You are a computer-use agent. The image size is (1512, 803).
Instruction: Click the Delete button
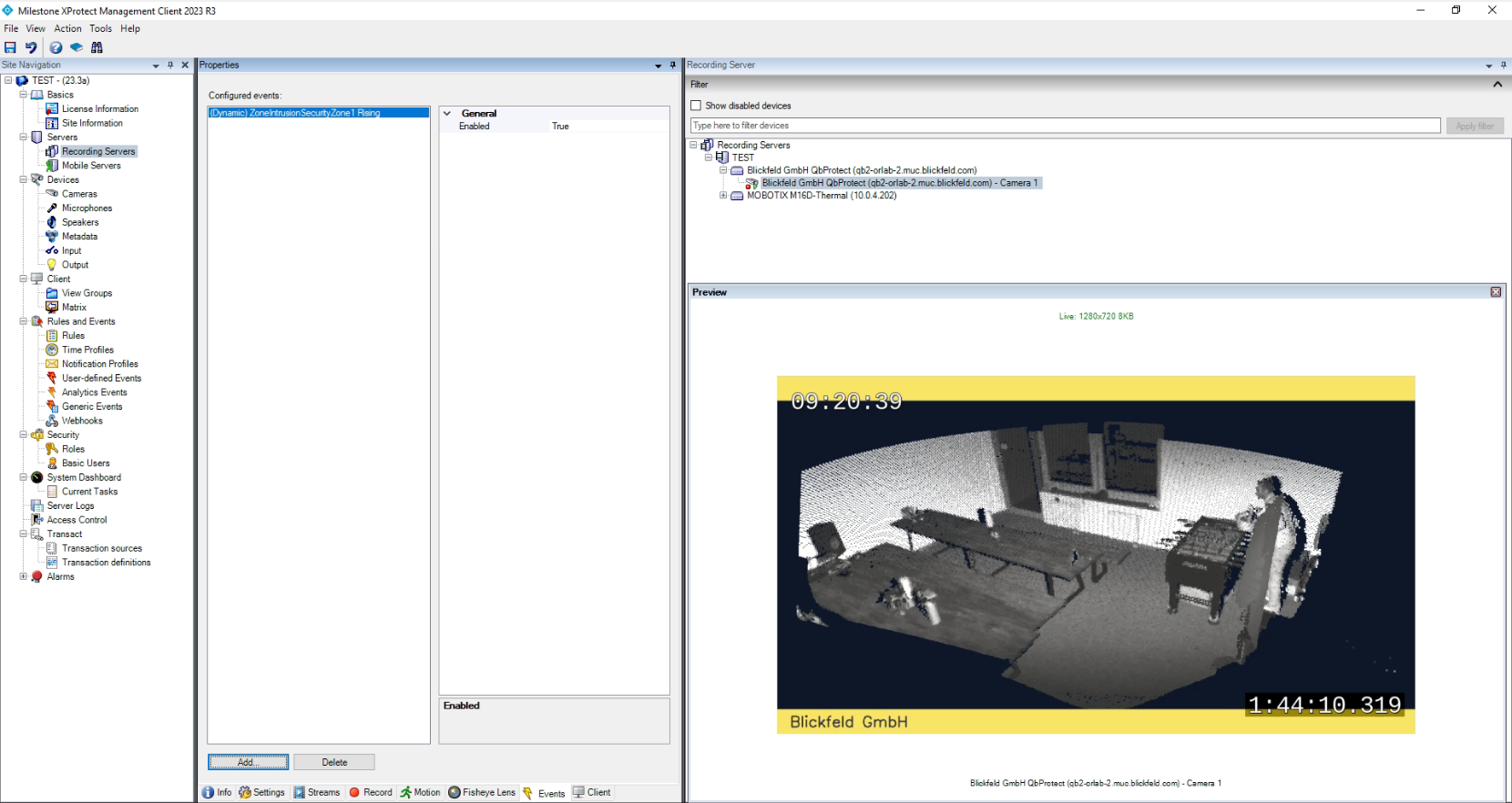tap(334, 762)
